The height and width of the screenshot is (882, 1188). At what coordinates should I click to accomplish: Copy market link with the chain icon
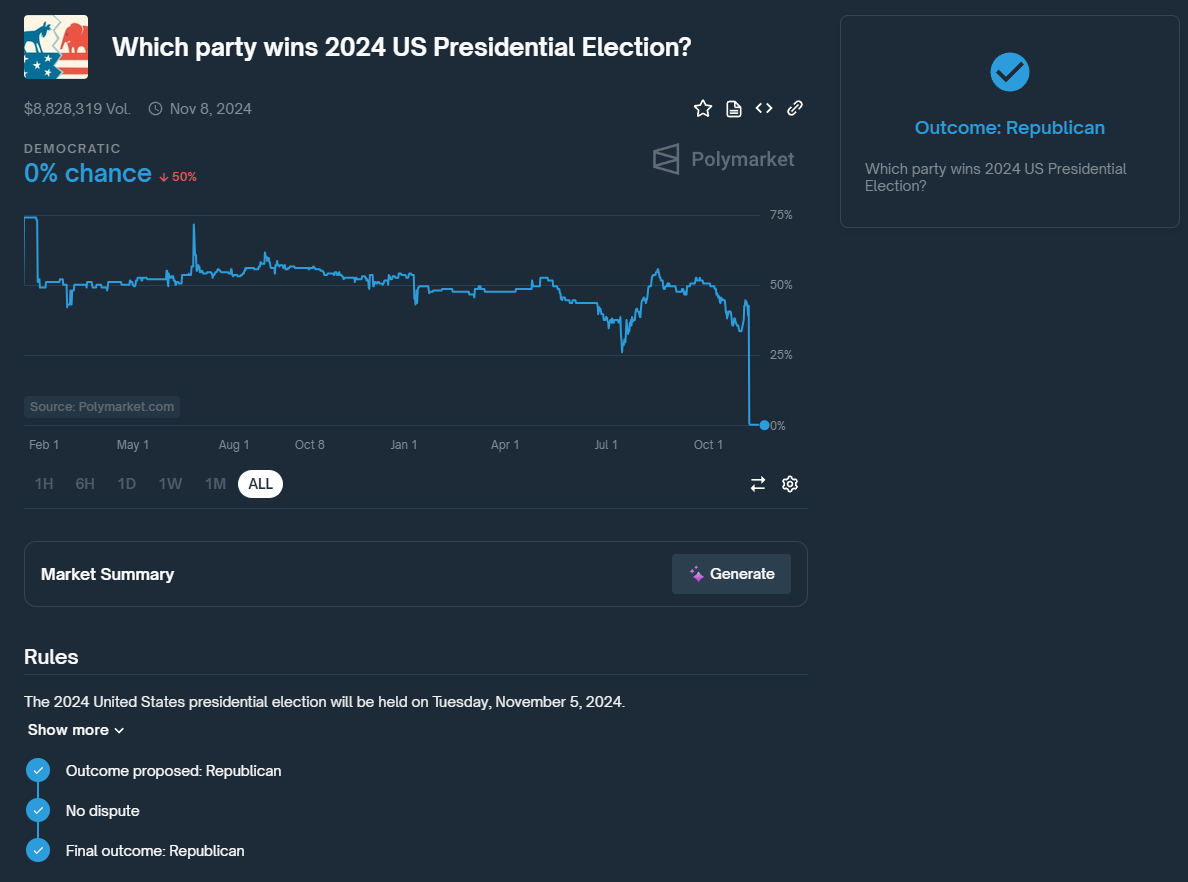click(x=795, y=108)
